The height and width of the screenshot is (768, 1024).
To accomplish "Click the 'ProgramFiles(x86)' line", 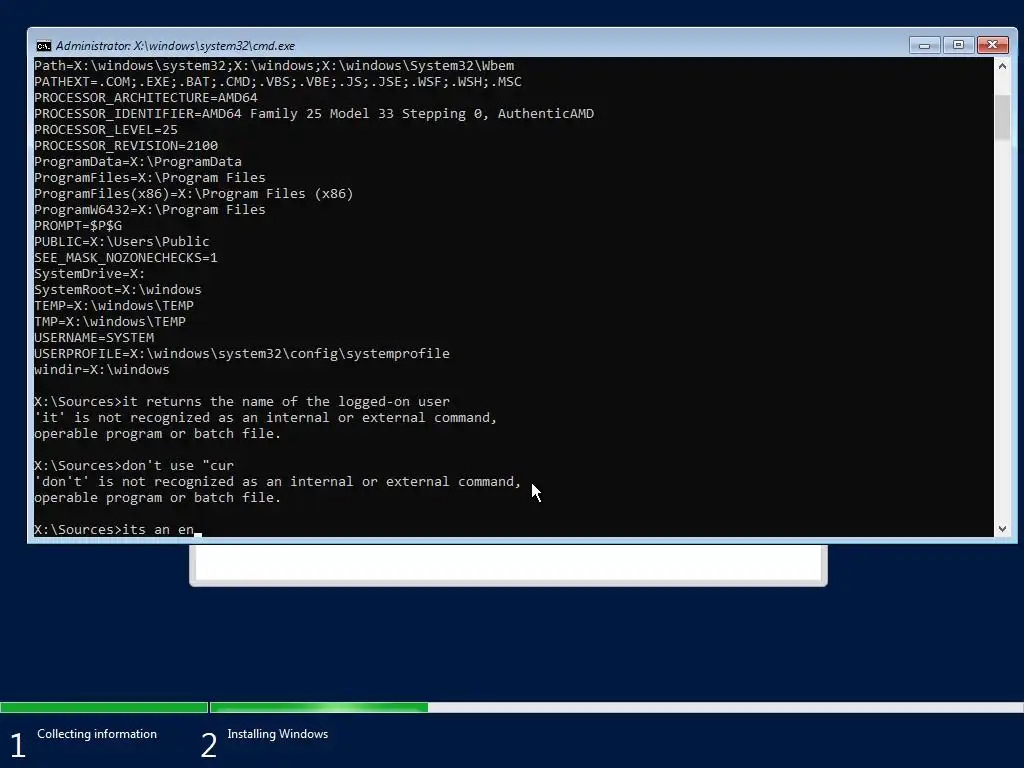I will 193,193.
